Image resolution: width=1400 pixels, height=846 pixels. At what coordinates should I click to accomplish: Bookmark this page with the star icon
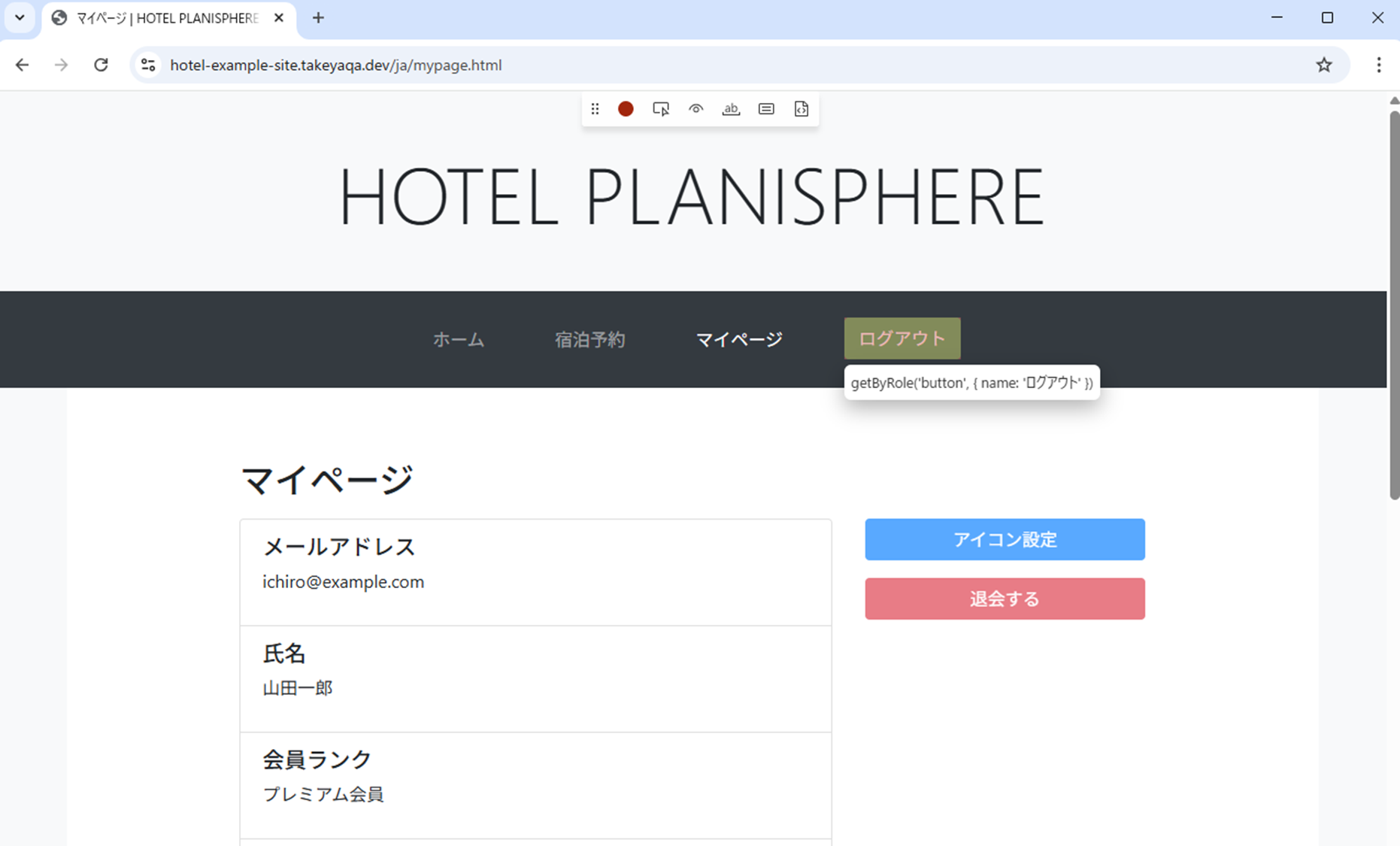pos(1324,65)
